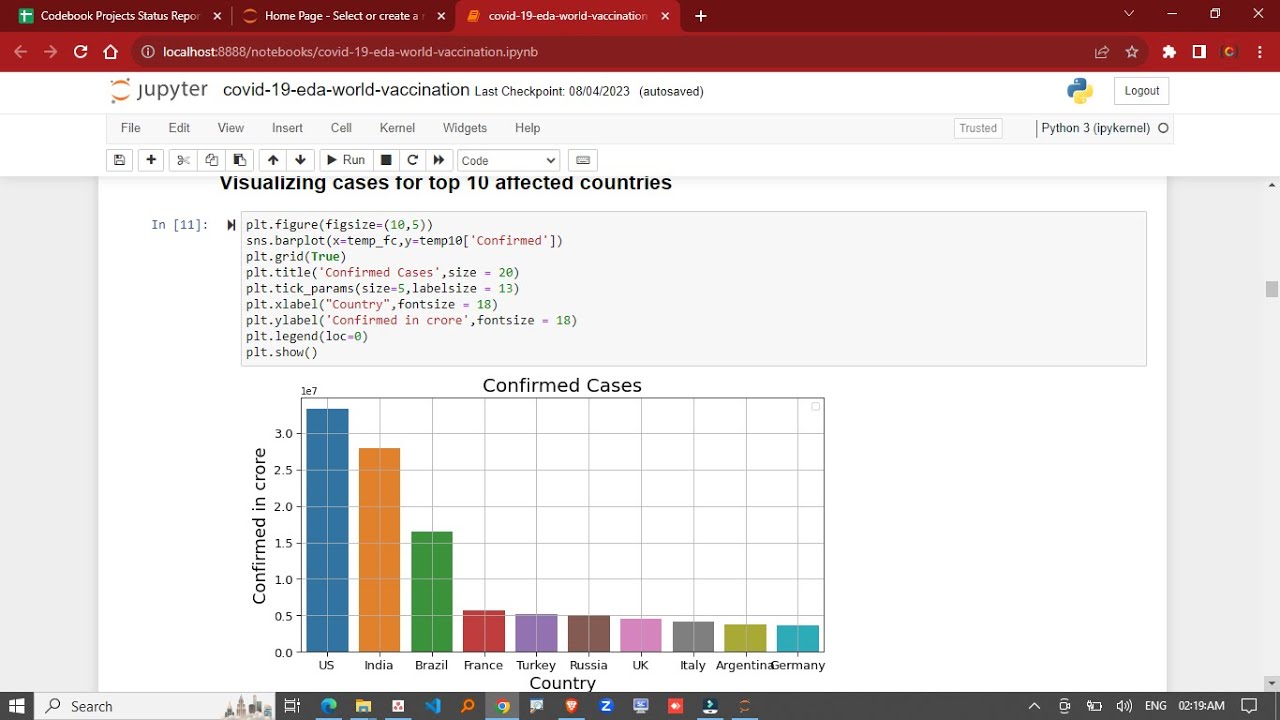This screenshot has height=720, width=1280.
Task: Click the 02:19 AM clock
Action: tap(1201, 706)
